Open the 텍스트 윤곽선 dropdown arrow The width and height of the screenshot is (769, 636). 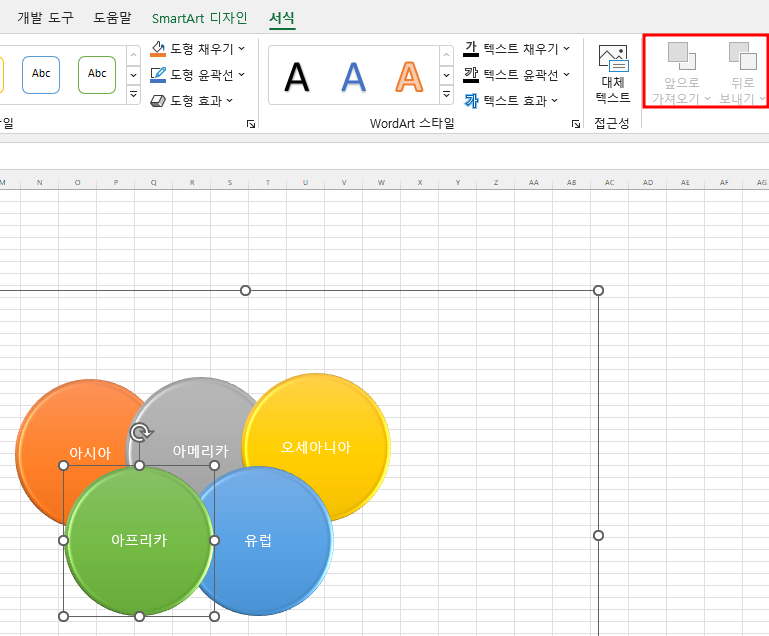pyautogui.click(x=566, y=75)
